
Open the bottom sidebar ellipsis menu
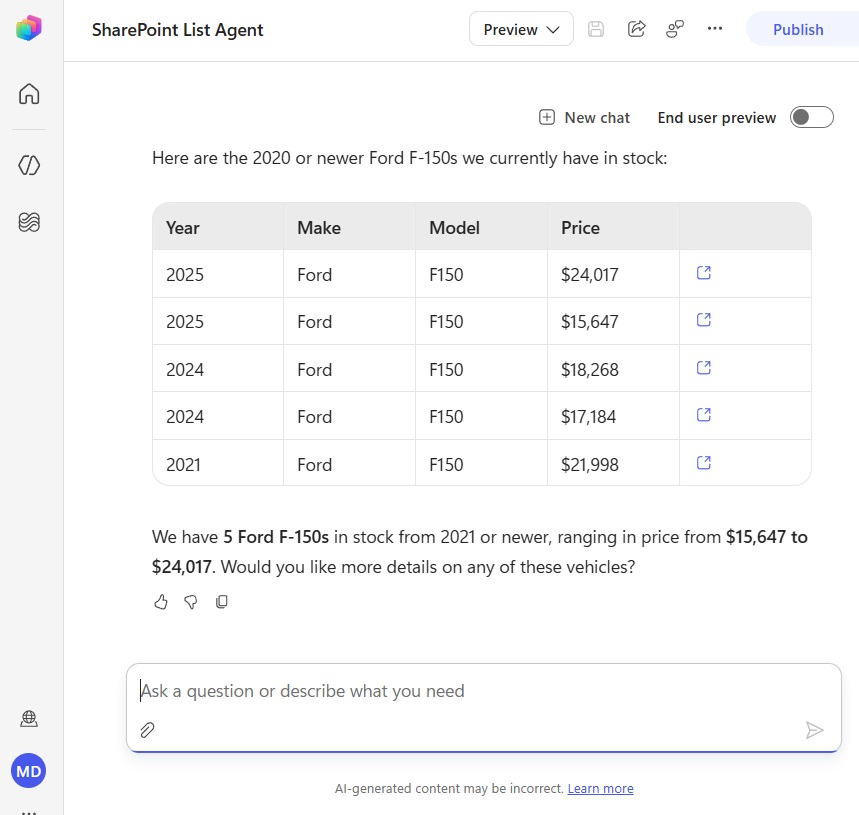click(x=28, y=812)
